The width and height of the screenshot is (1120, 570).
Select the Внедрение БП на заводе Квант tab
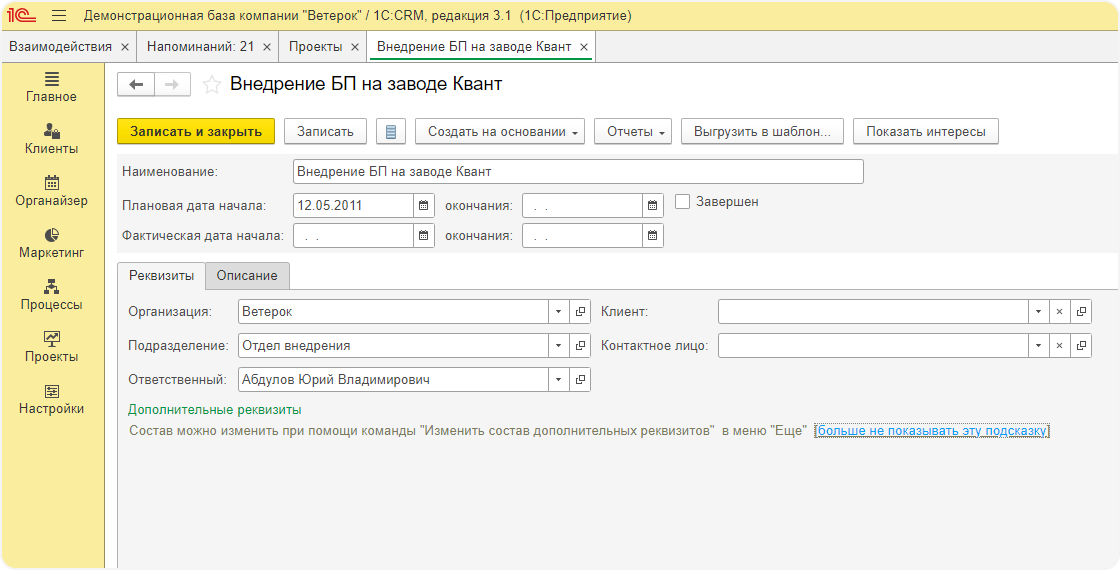[x=474, y=46]
